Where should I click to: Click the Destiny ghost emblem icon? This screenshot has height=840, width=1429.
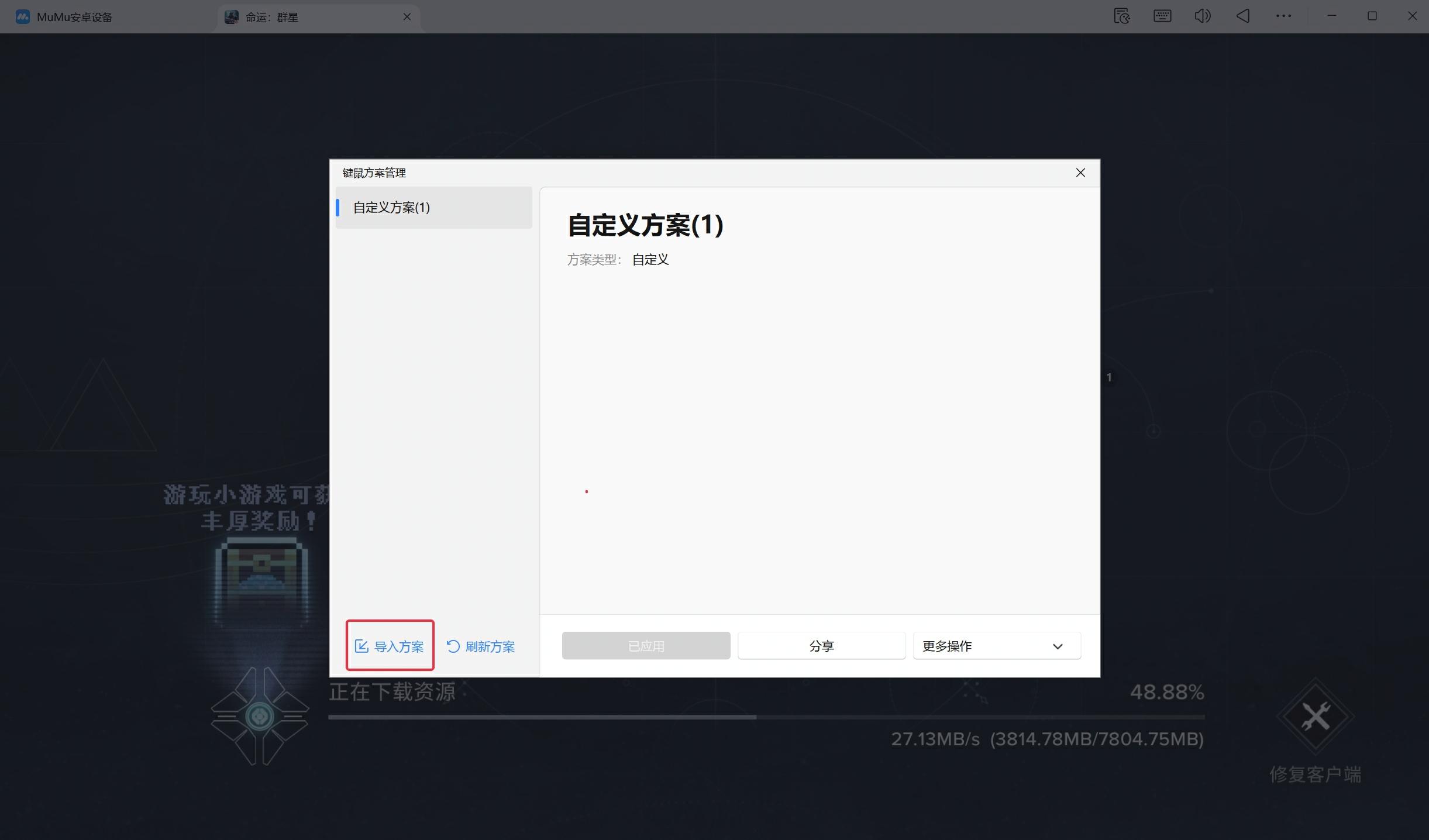(x=259, y=716)
